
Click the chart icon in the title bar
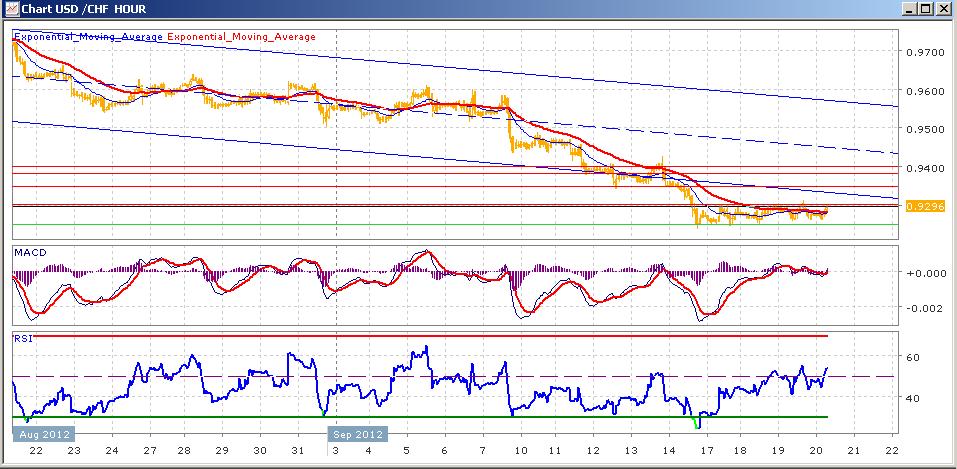pos(10,9)
